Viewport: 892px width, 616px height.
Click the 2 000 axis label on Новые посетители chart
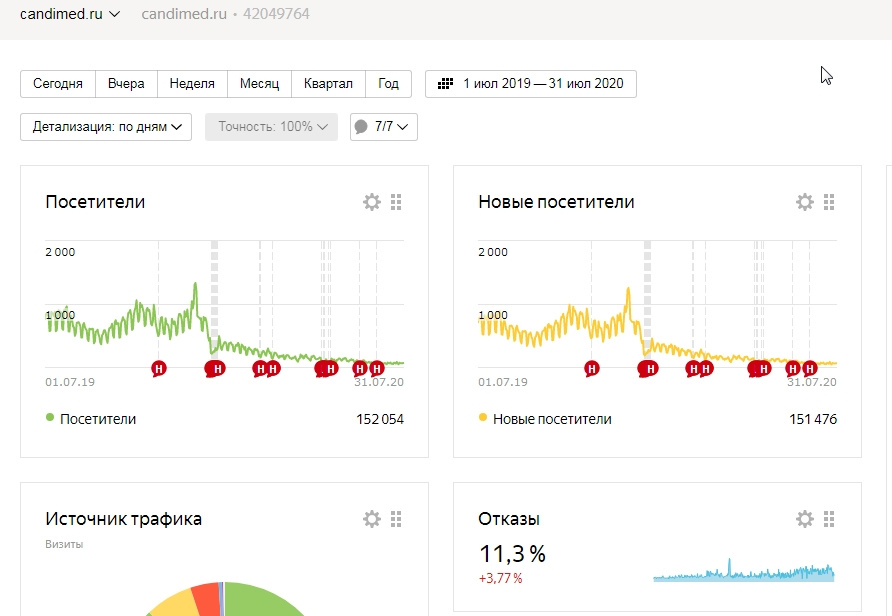tap(493, 252)
